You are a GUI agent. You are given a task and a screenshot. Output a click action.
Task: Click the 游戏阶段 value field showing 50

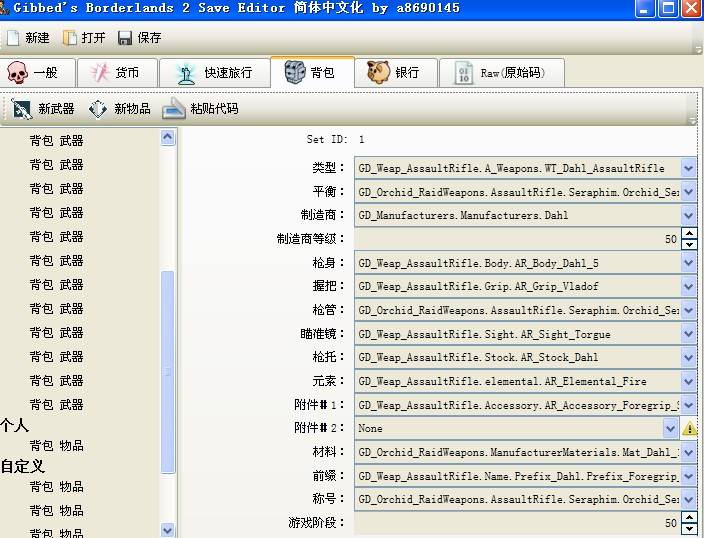point(517,523)
